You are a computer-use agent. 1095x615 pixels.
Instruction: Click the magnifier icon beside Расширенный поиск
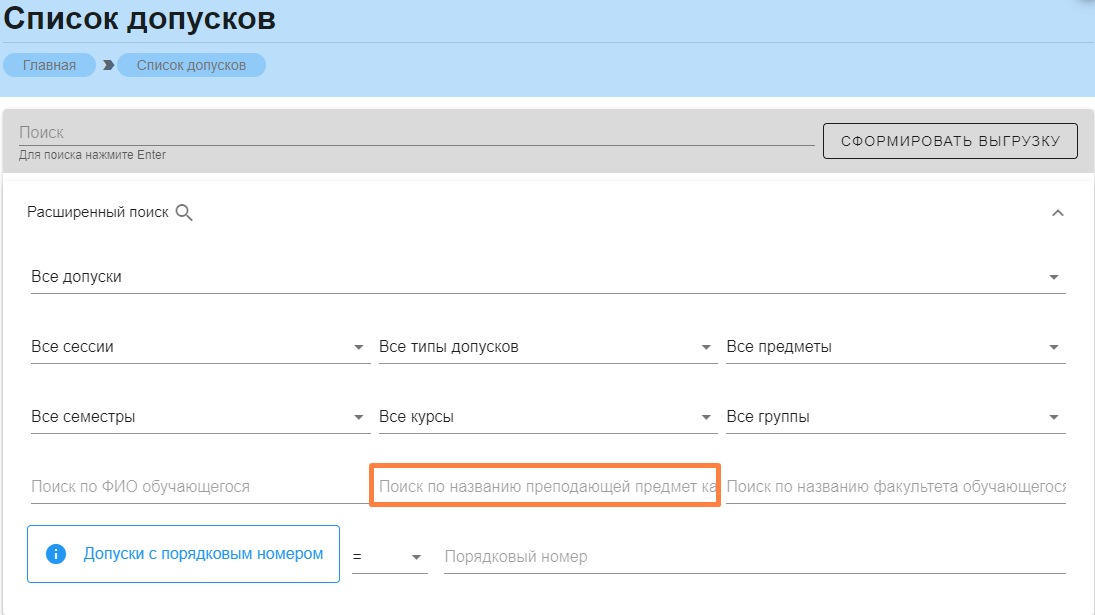pyautogui.click(x=184, y=212)
